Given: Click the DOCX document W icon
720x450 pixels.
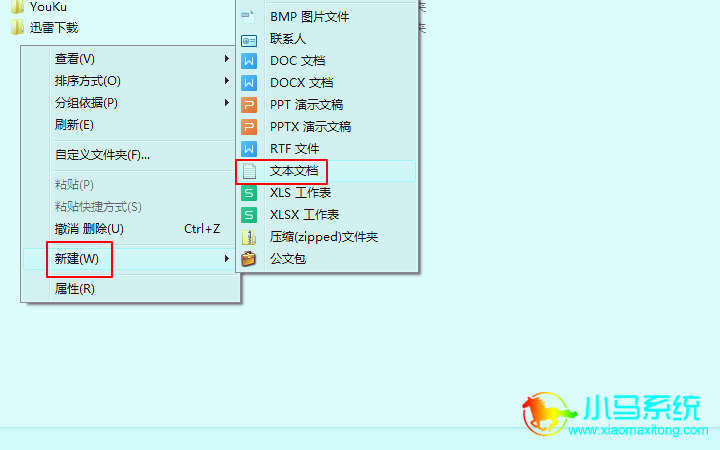Looking at the screenshot, I should 248,83.
